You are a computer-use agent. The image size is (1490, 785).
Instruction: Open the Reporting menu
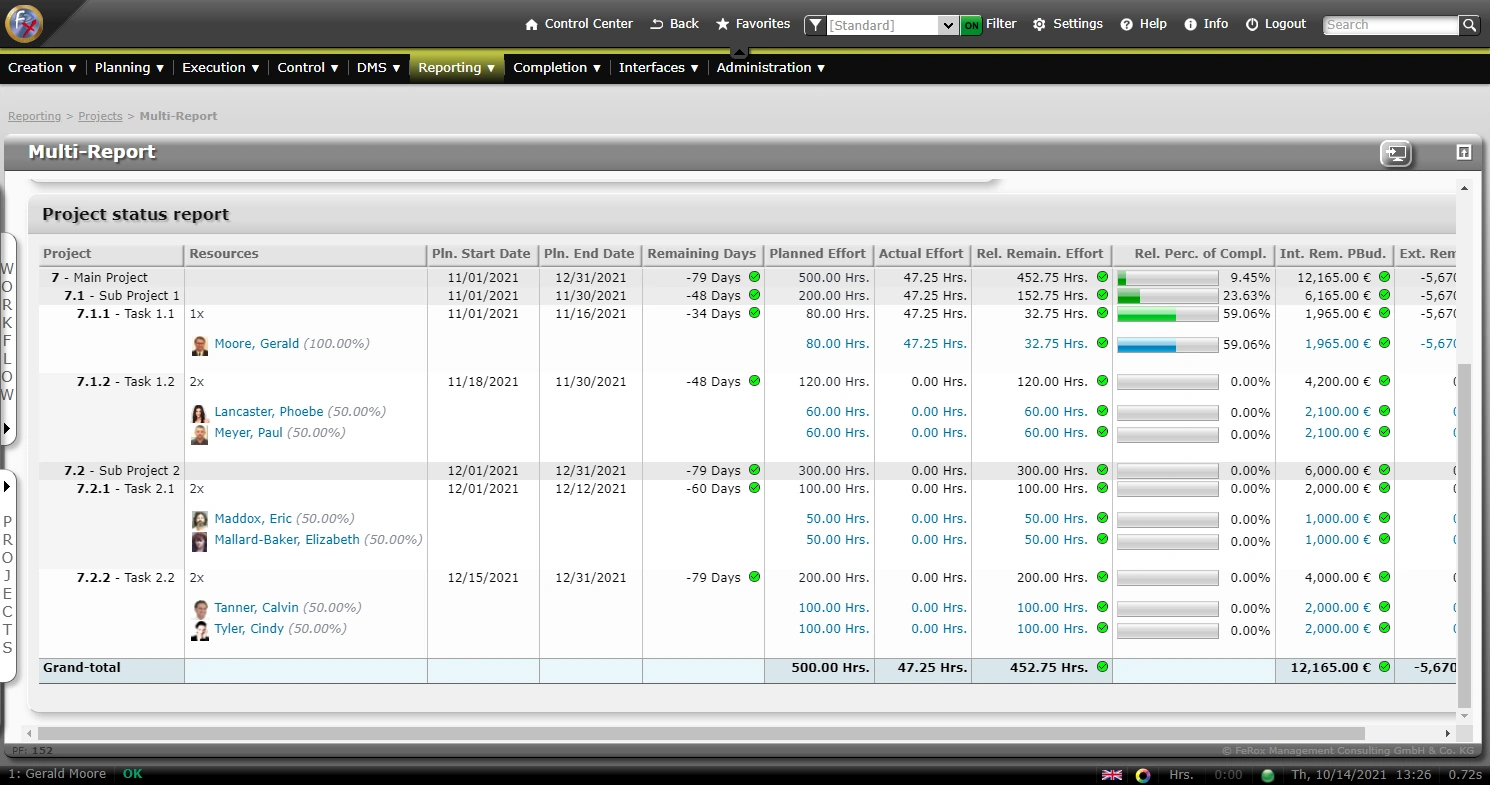[x=456, y=68]
